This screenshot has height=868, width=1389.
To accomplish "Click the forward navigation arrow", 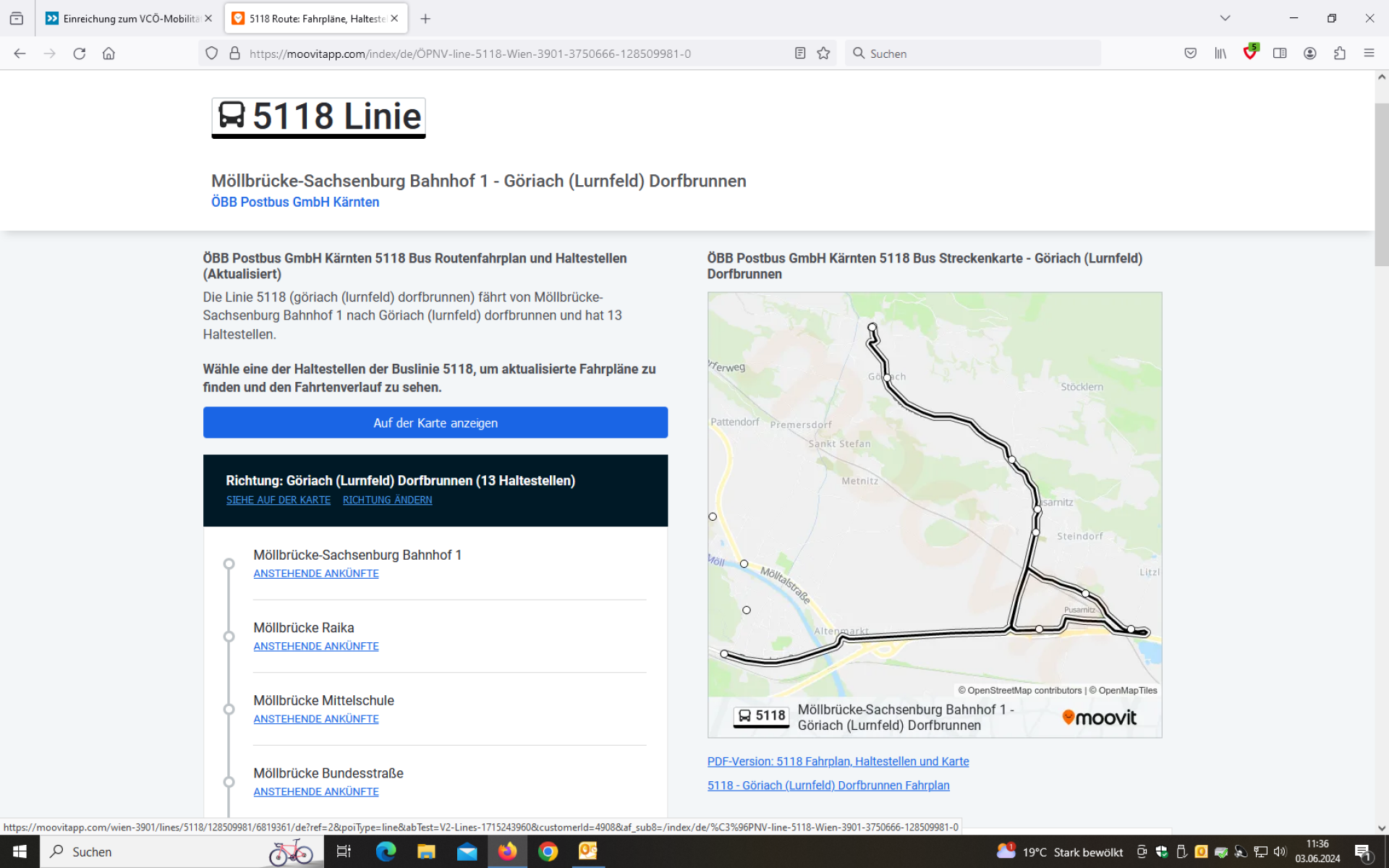I will 49,54.
